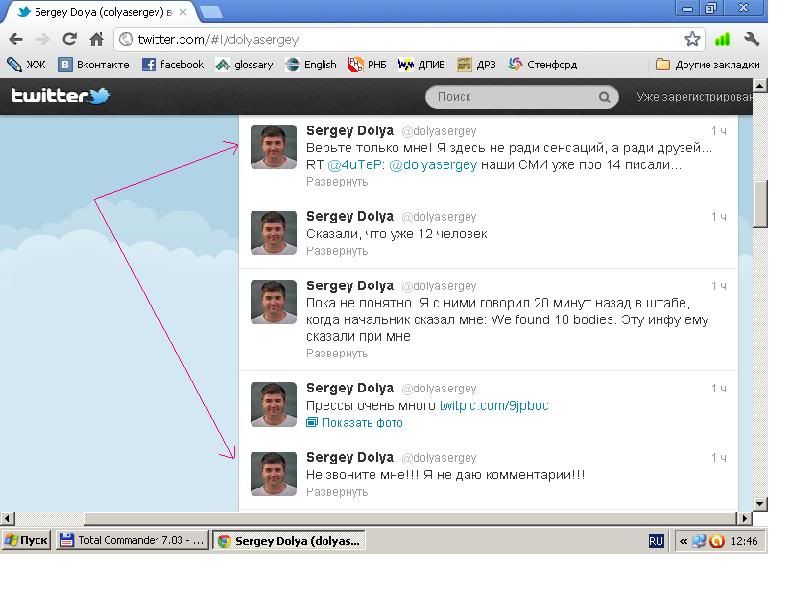This screenshot has height=600, width=800.
Task: Click the orange round tray icon
Action: tap(716, 541)
